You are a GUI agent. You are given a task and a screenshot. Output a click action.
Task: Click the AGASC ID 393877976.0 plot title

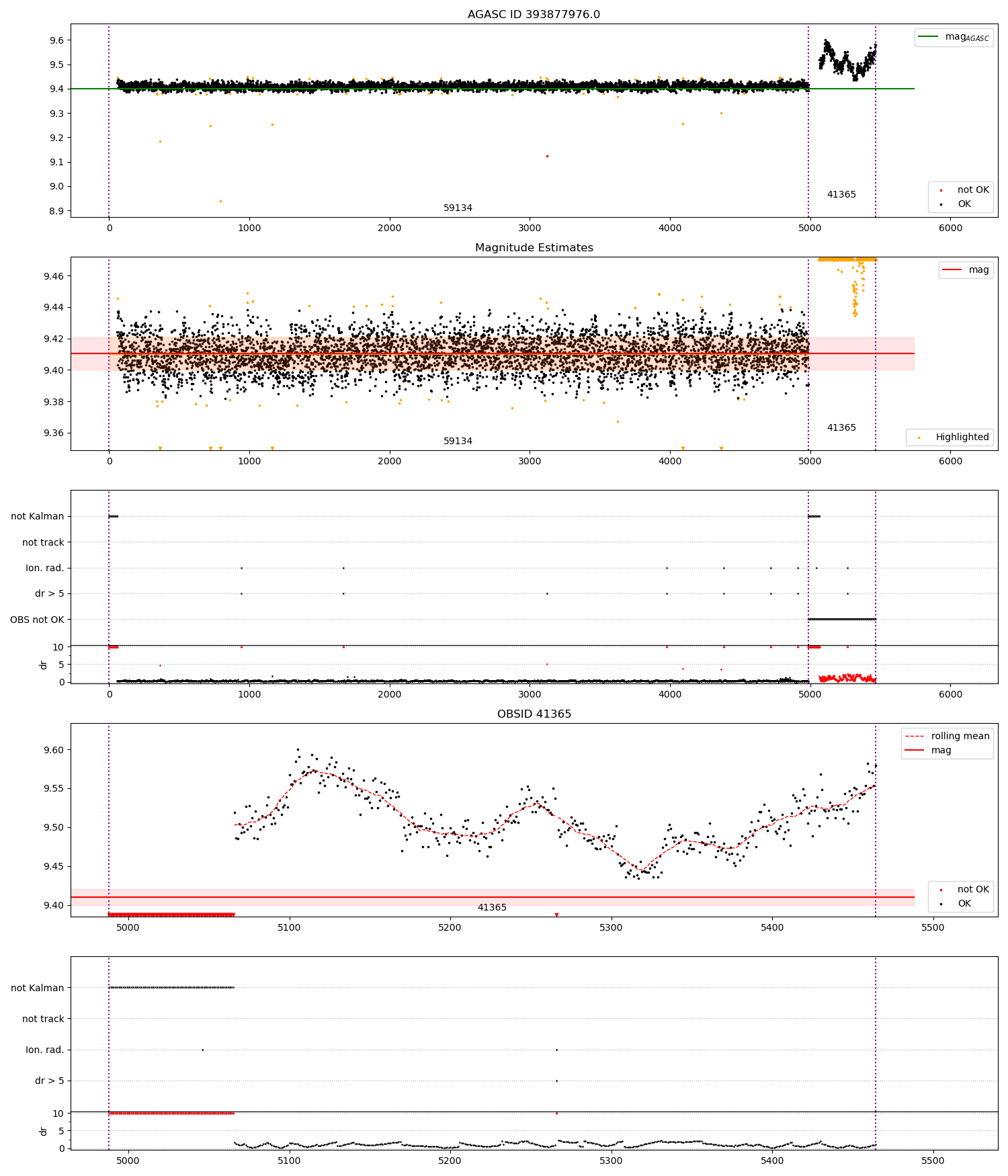[534, 14]
